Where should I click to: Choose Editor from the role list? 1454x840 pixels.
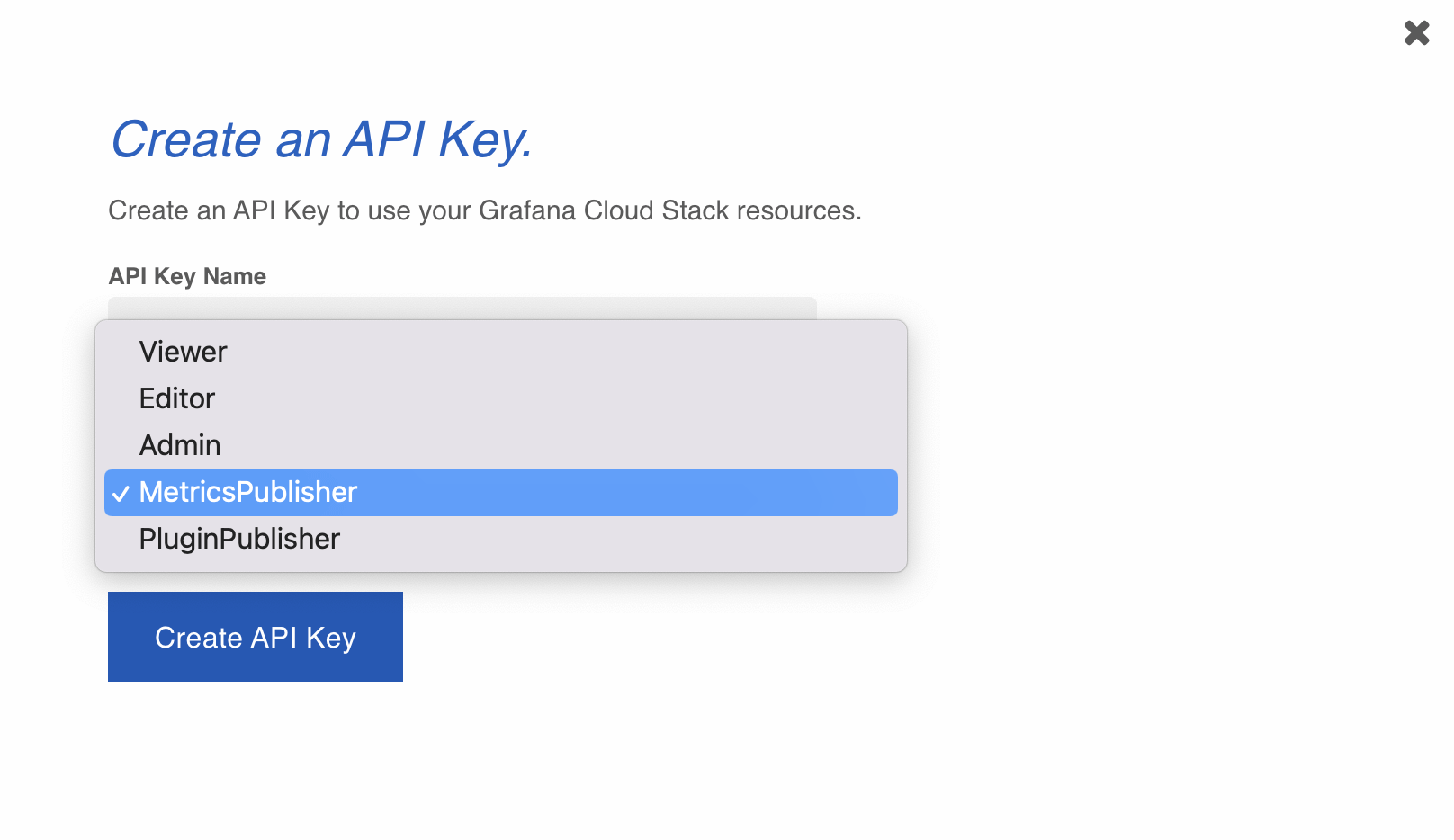177,398
